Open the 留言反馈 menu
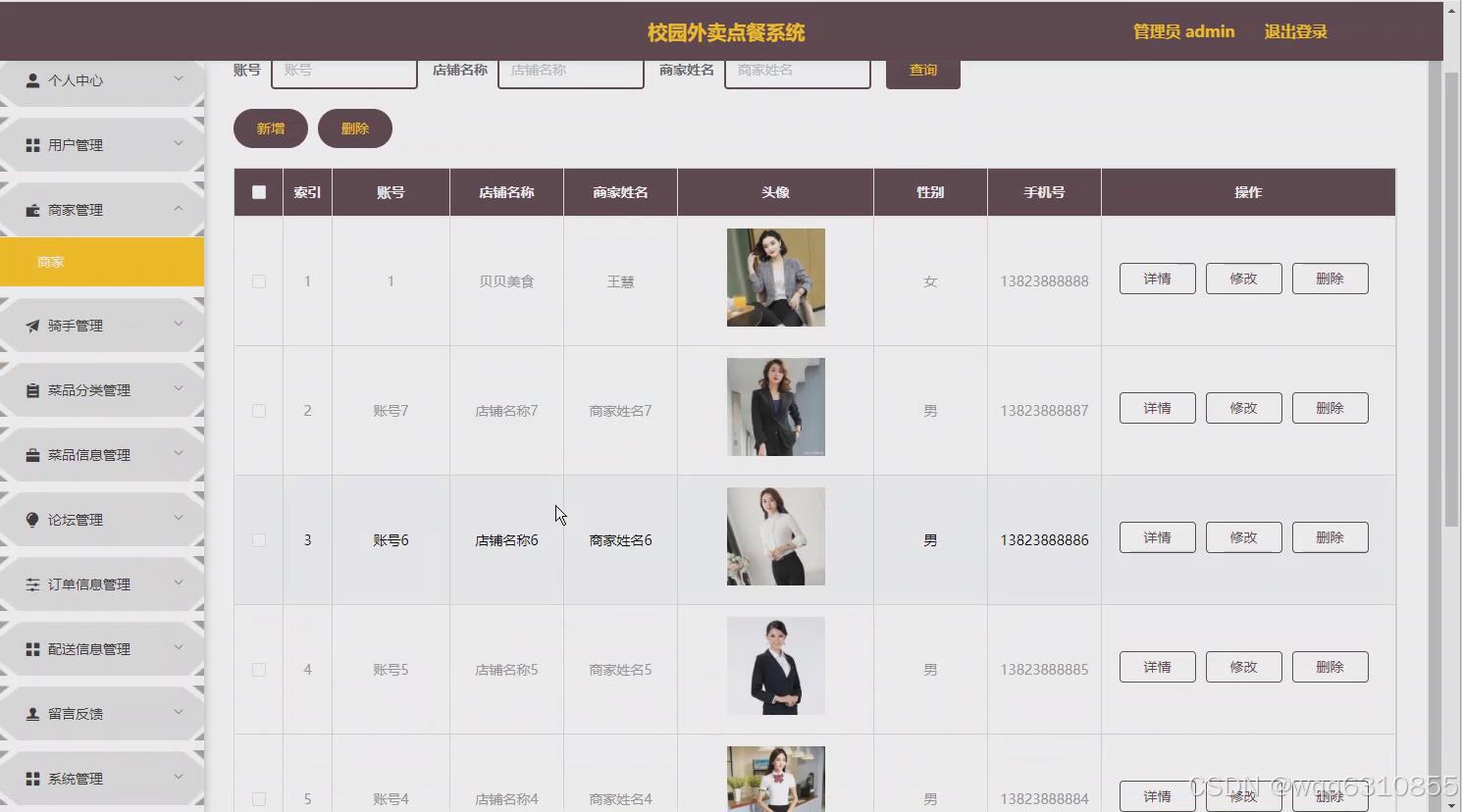The width and height of the screenshot is (1462, 812). (102, 714)
